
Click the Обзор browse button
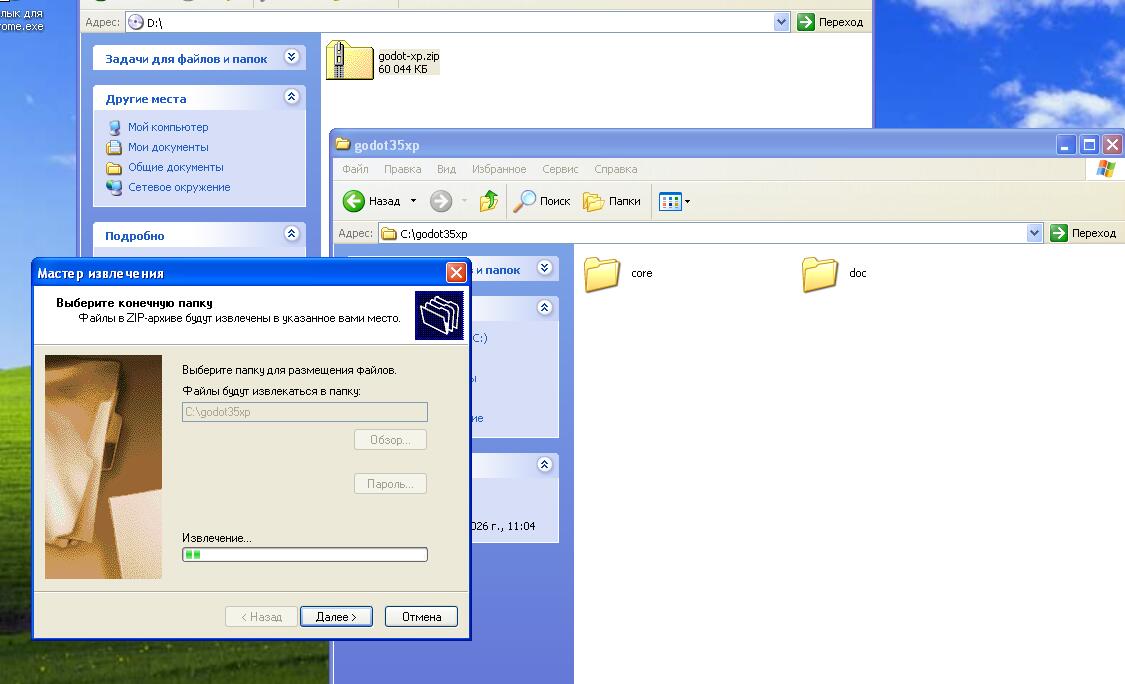tap(390, 440)
